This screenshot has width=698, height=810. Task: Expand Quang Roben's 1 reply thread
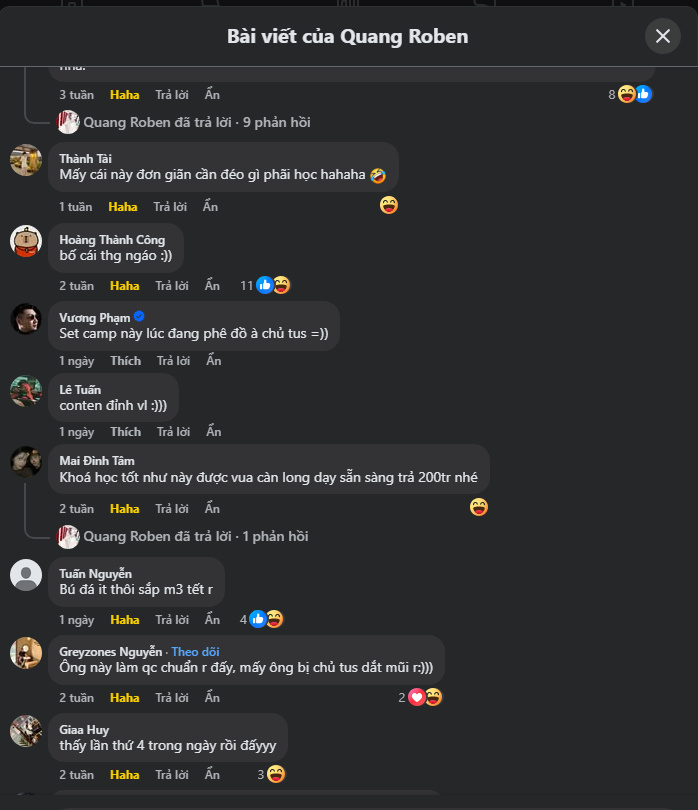196,537
